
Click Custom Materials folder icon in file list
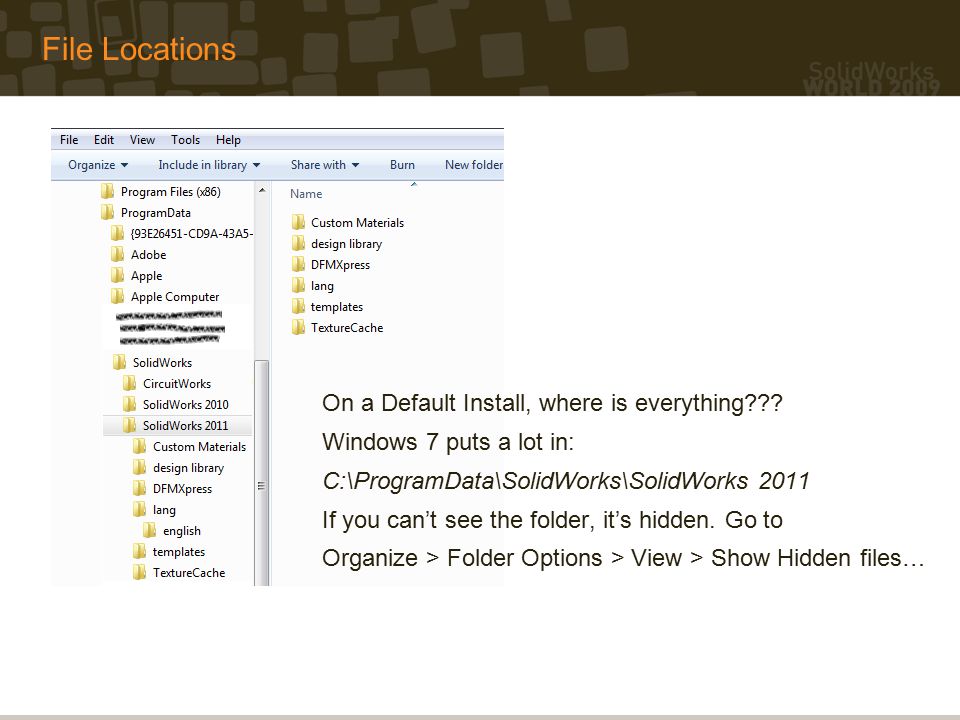298,222
